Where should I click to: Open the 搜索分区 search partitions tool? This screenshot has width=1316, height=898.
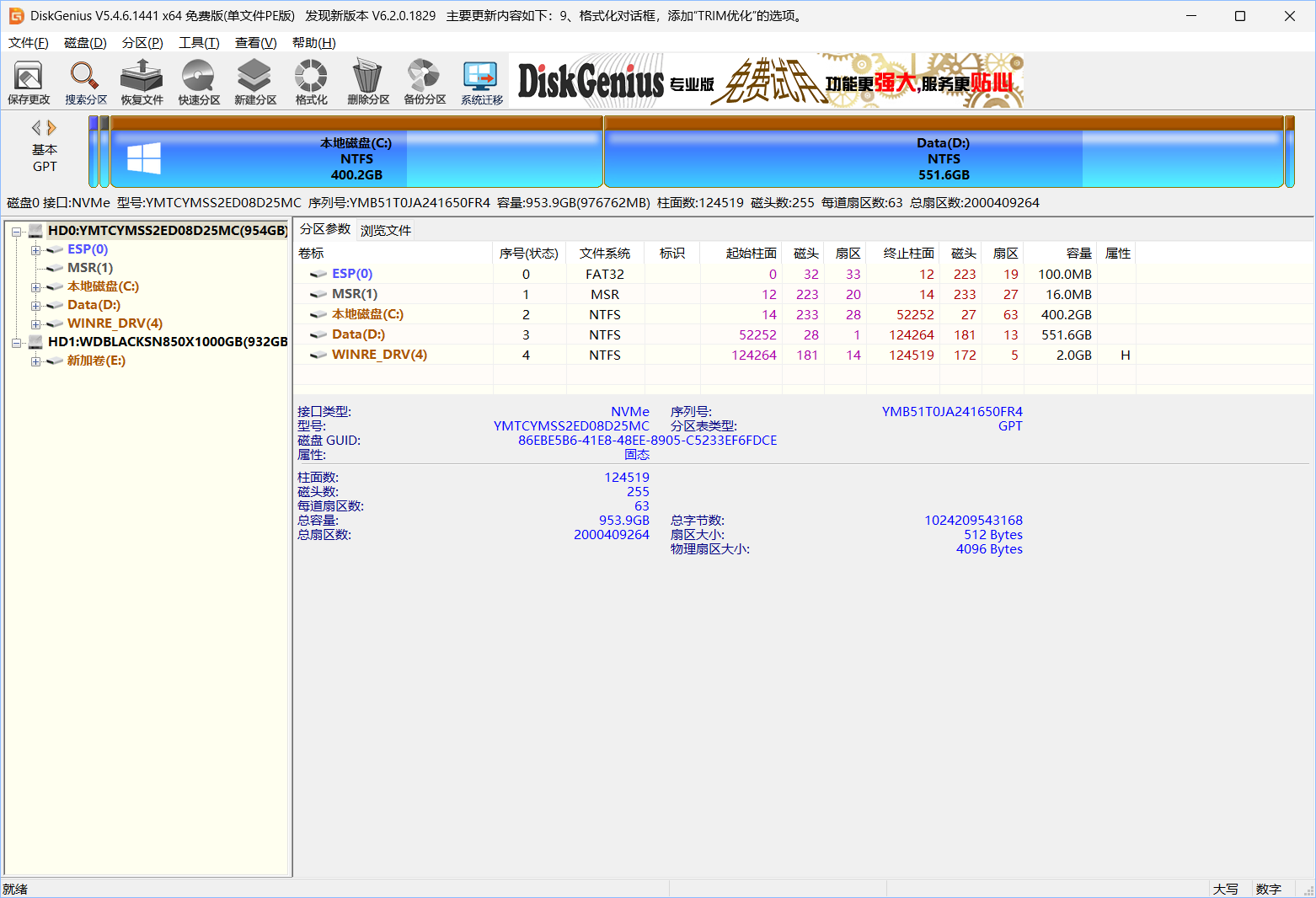86,83
